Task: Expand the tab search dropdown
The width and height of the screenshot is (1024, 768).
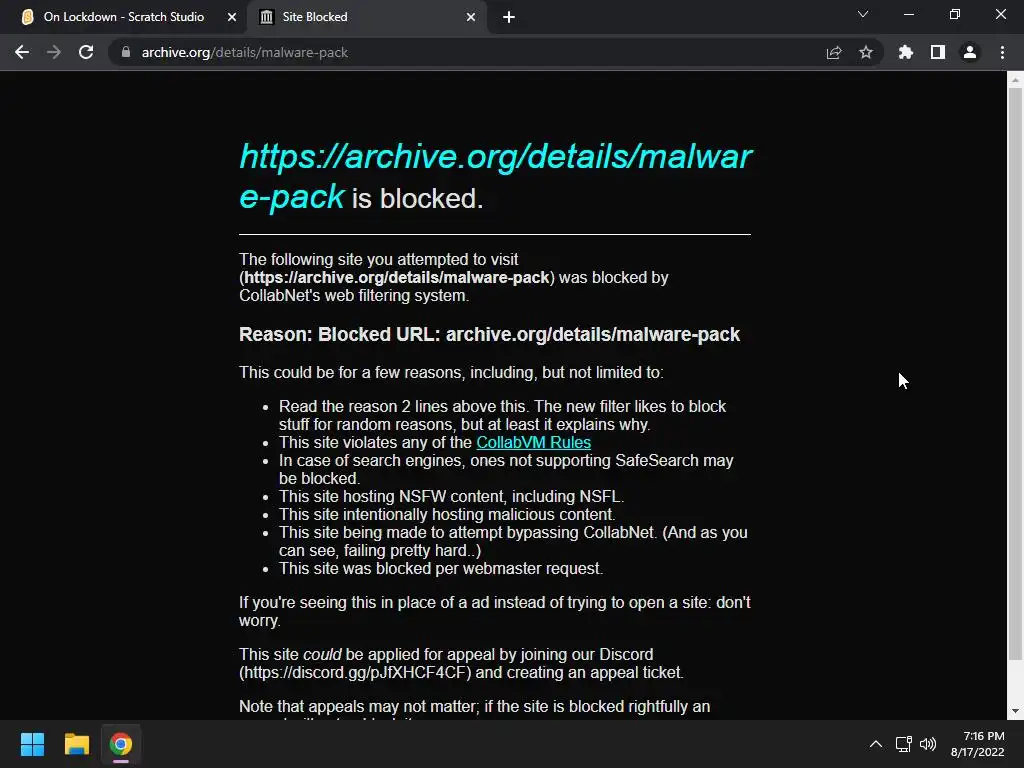Action: click(x=863, y=14)
